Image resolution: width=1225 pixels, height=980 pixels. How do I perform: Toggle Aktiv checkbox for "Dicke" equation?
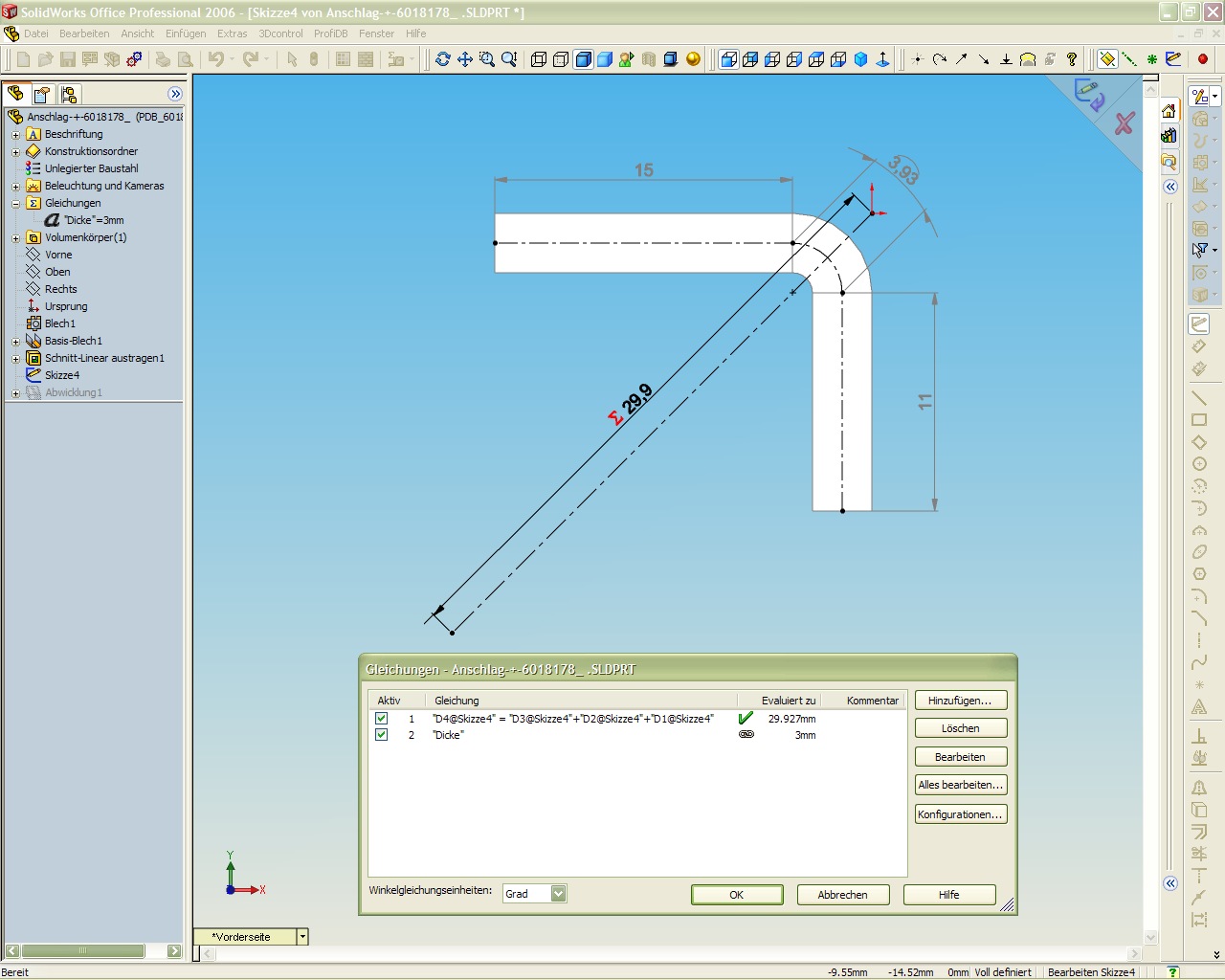point(381,735)
